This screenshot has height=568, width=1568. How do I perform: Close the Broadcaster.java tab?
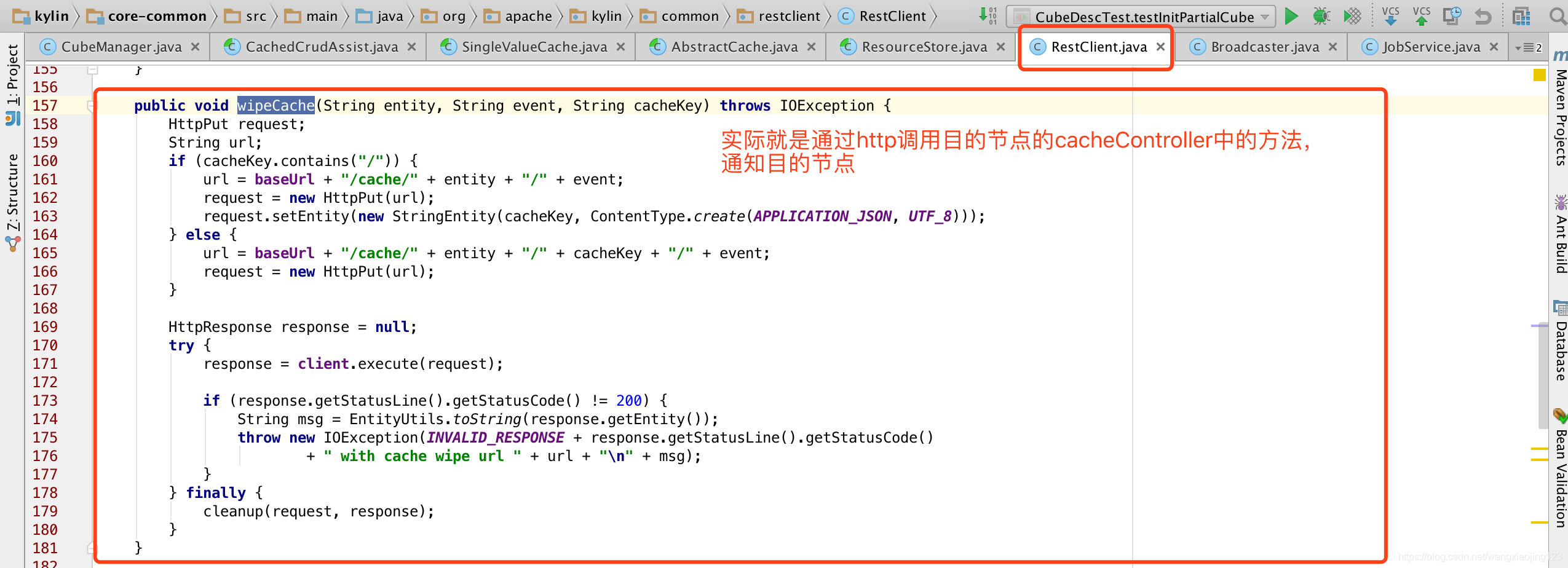click(x=1332, y=47)
